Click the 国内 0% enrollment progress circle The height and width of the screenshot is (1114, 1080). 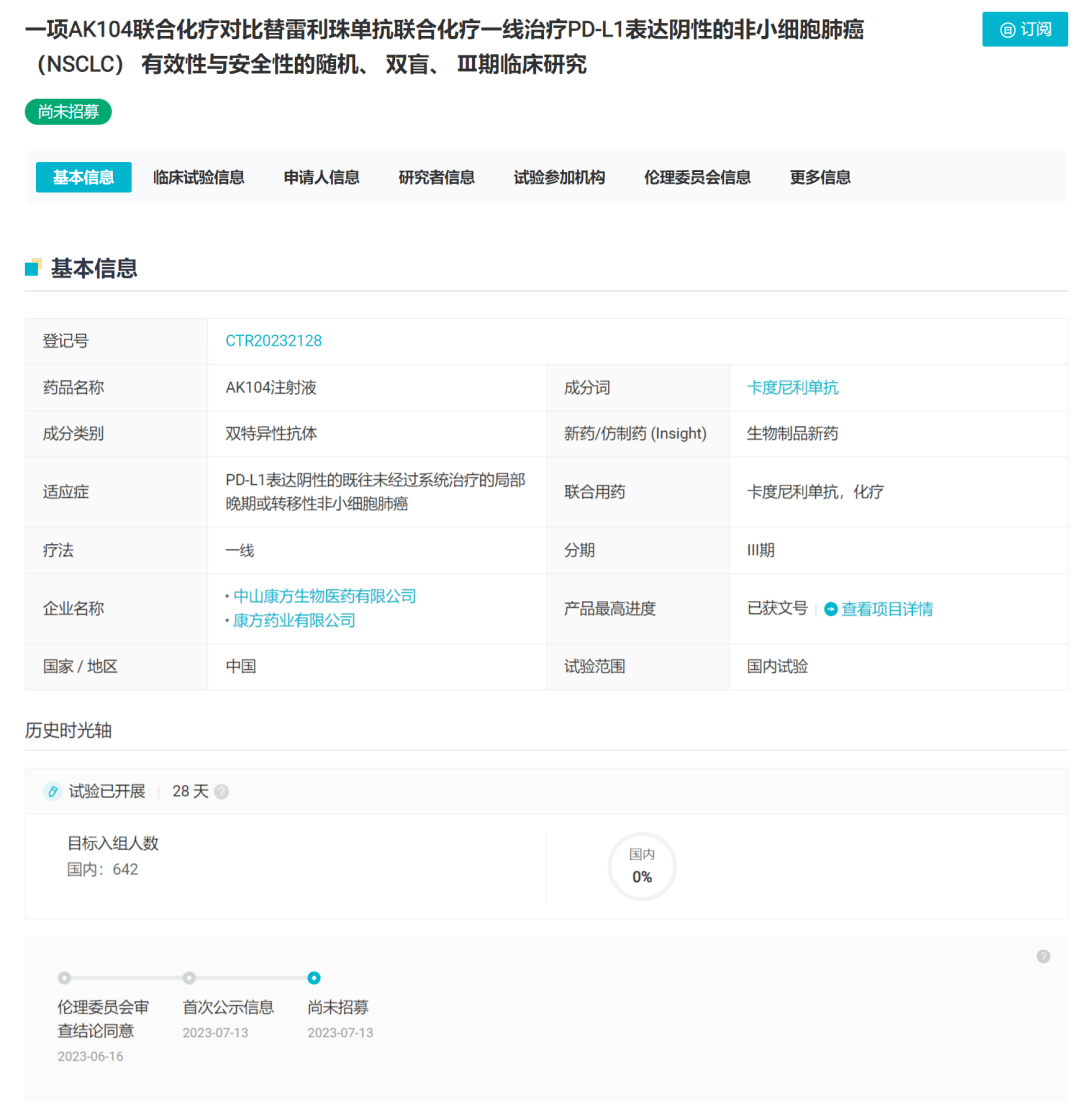(x=642, y=867)
